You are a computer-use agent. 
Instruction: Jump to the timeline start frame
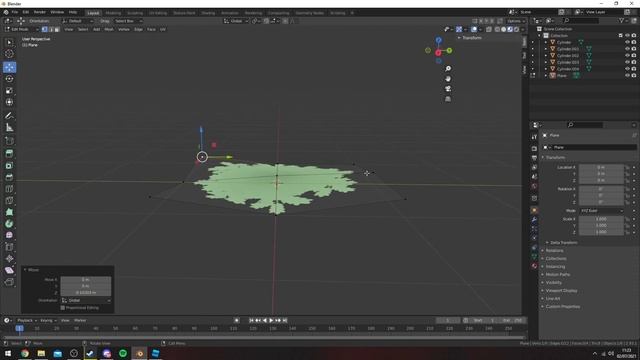(251, 320)
